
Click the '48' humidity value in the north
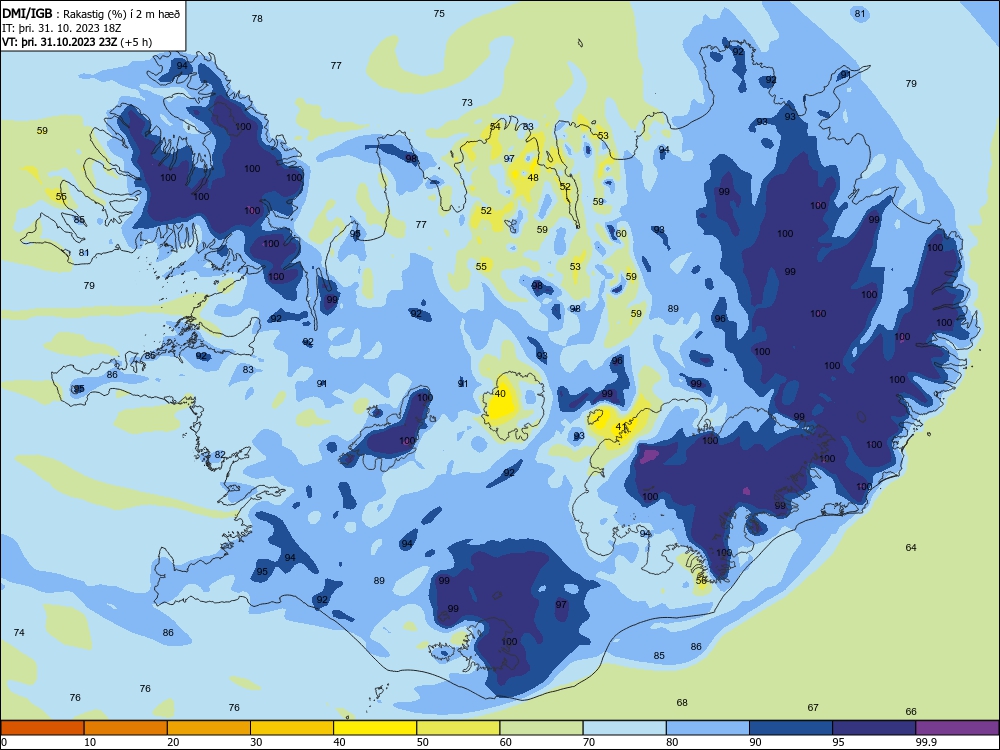533,177
